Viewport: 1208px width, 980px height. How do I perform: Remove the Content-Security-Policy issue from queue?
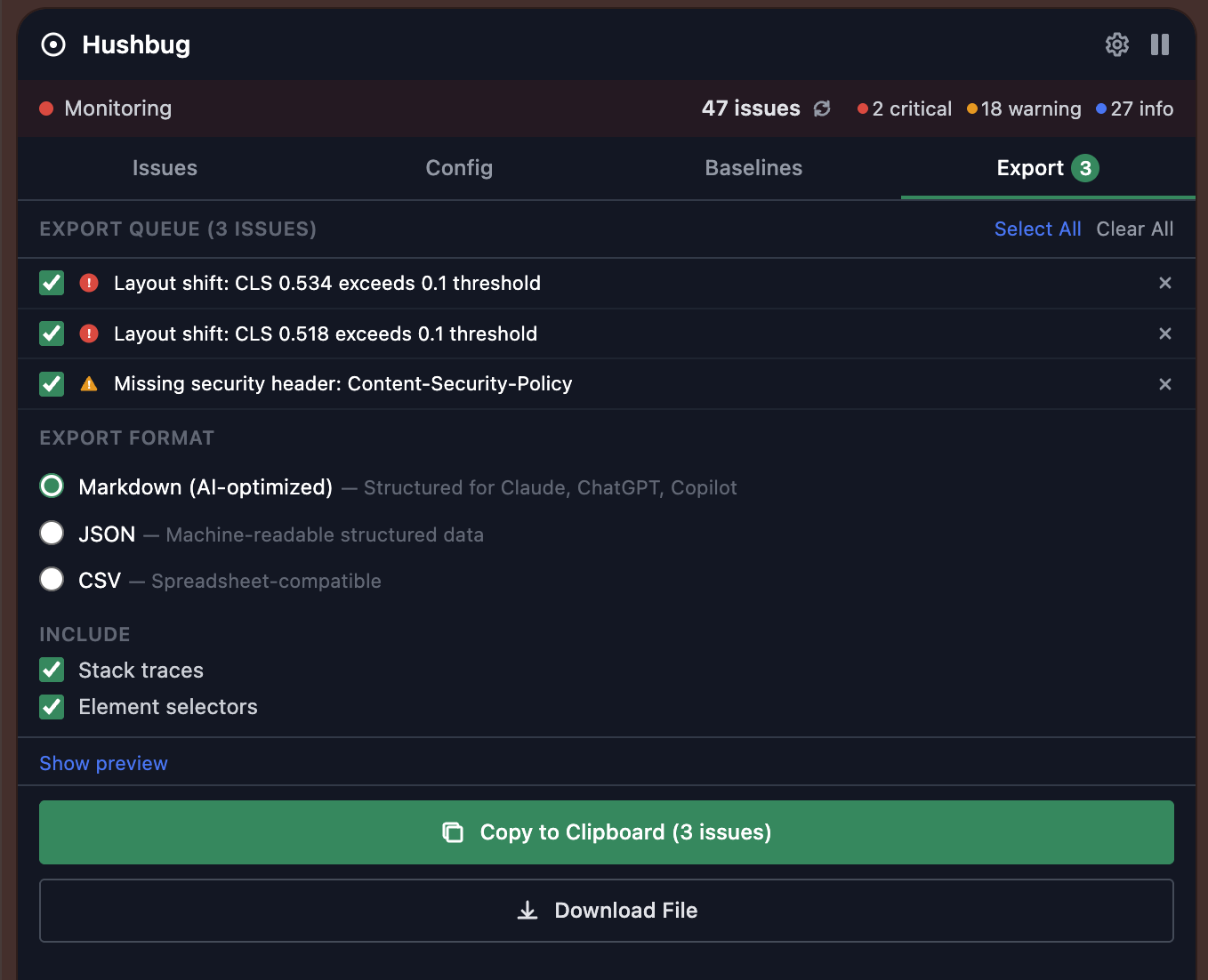tap(1165, 383)
